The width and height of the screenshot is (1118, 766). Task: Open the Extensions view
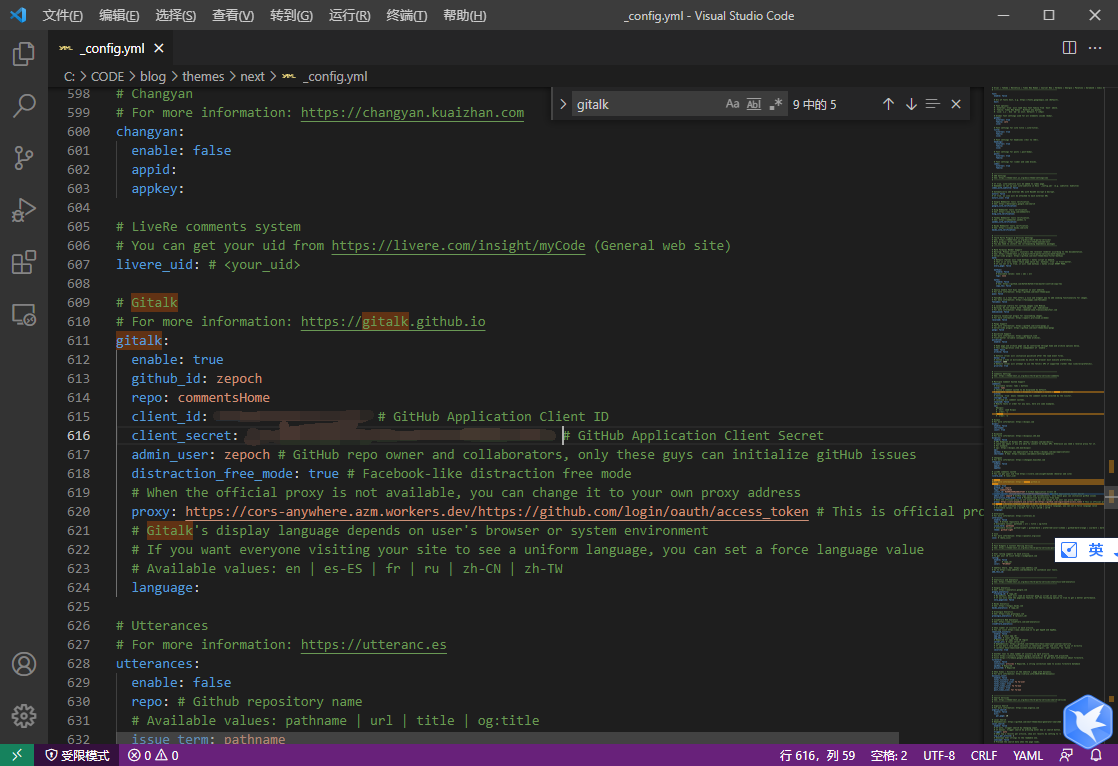pyautogui.click(x=24, y=262)
